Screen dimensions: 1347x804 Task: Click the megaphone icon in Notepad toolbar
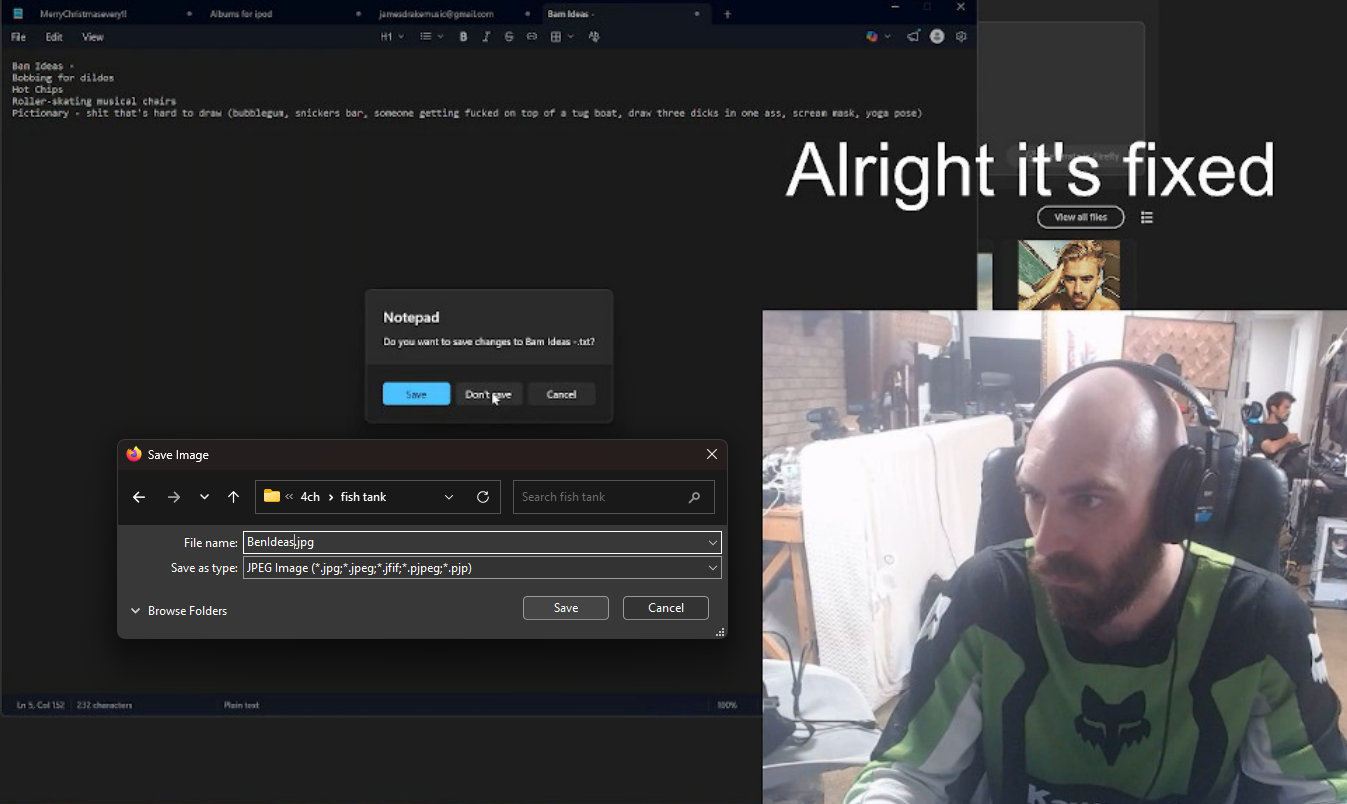point(913,37)
